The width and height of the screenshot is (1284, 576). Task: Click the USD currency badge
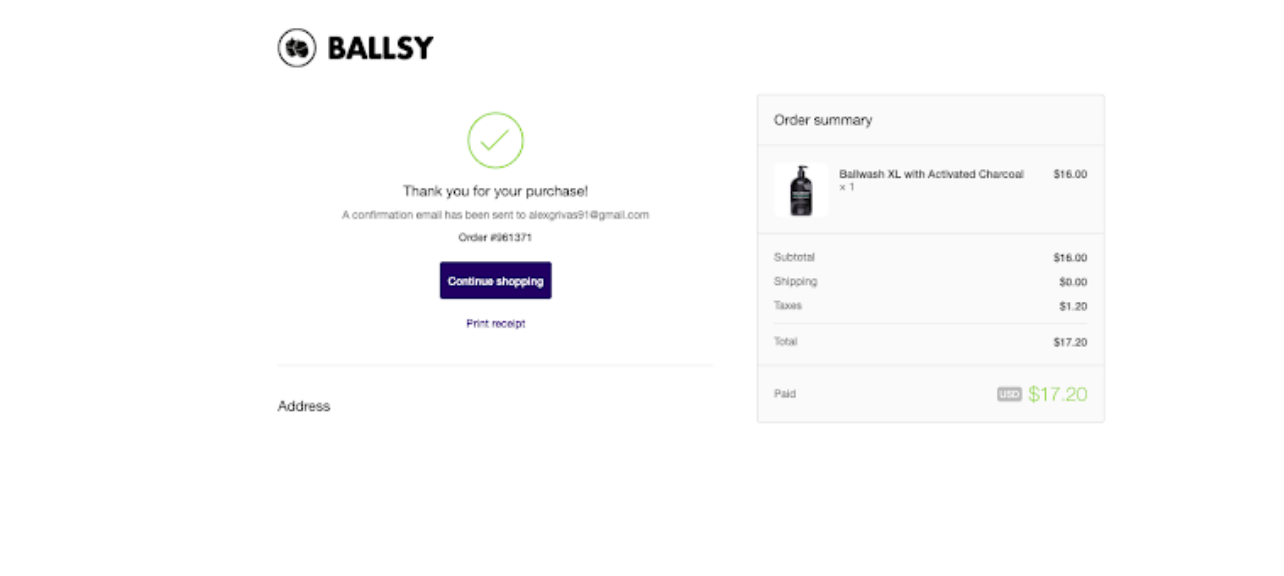1009,395
